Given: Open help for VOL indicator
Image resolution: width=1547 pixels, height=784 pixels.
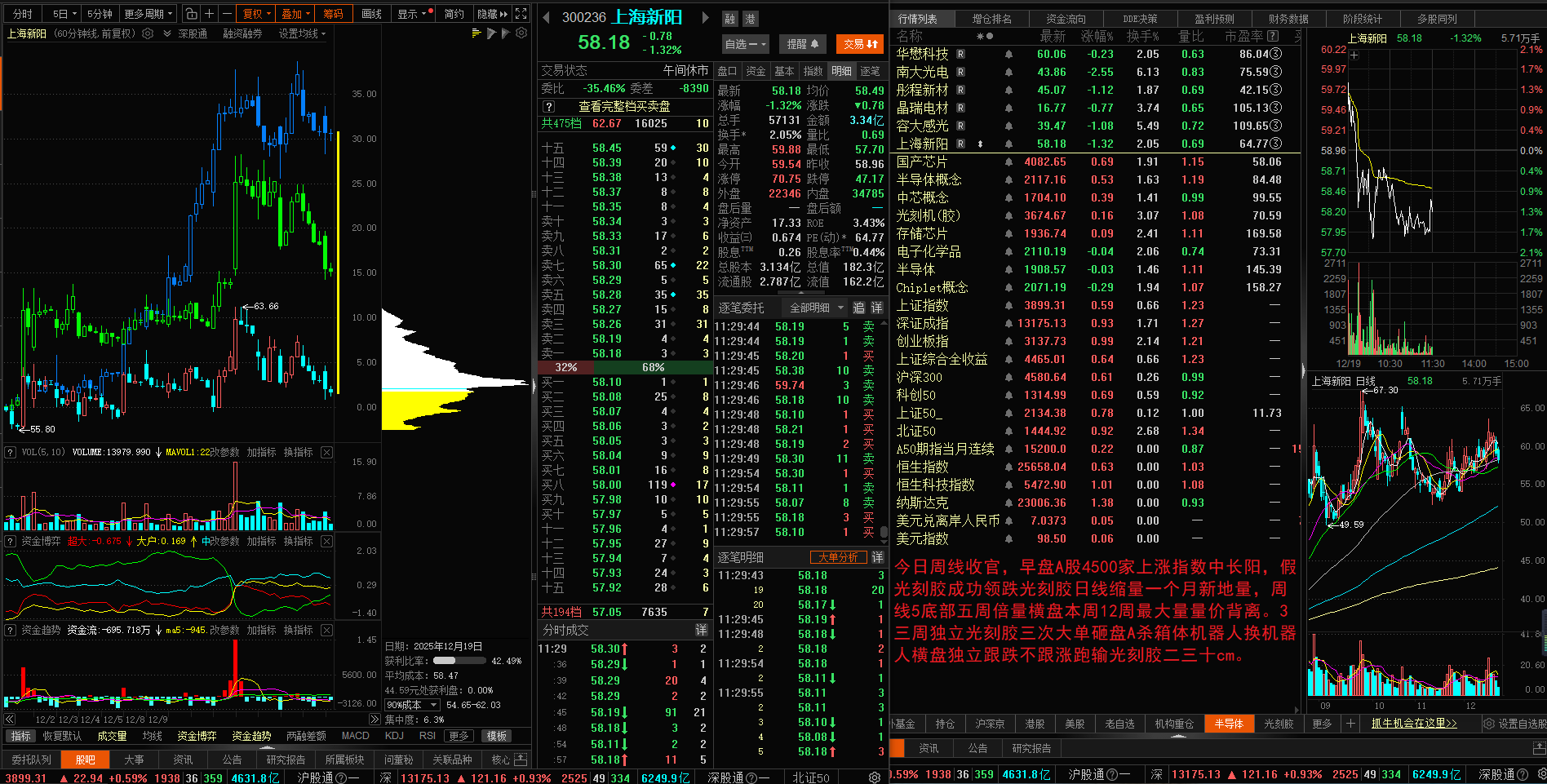Looking at the screenshot, I should tap(11, 452).
